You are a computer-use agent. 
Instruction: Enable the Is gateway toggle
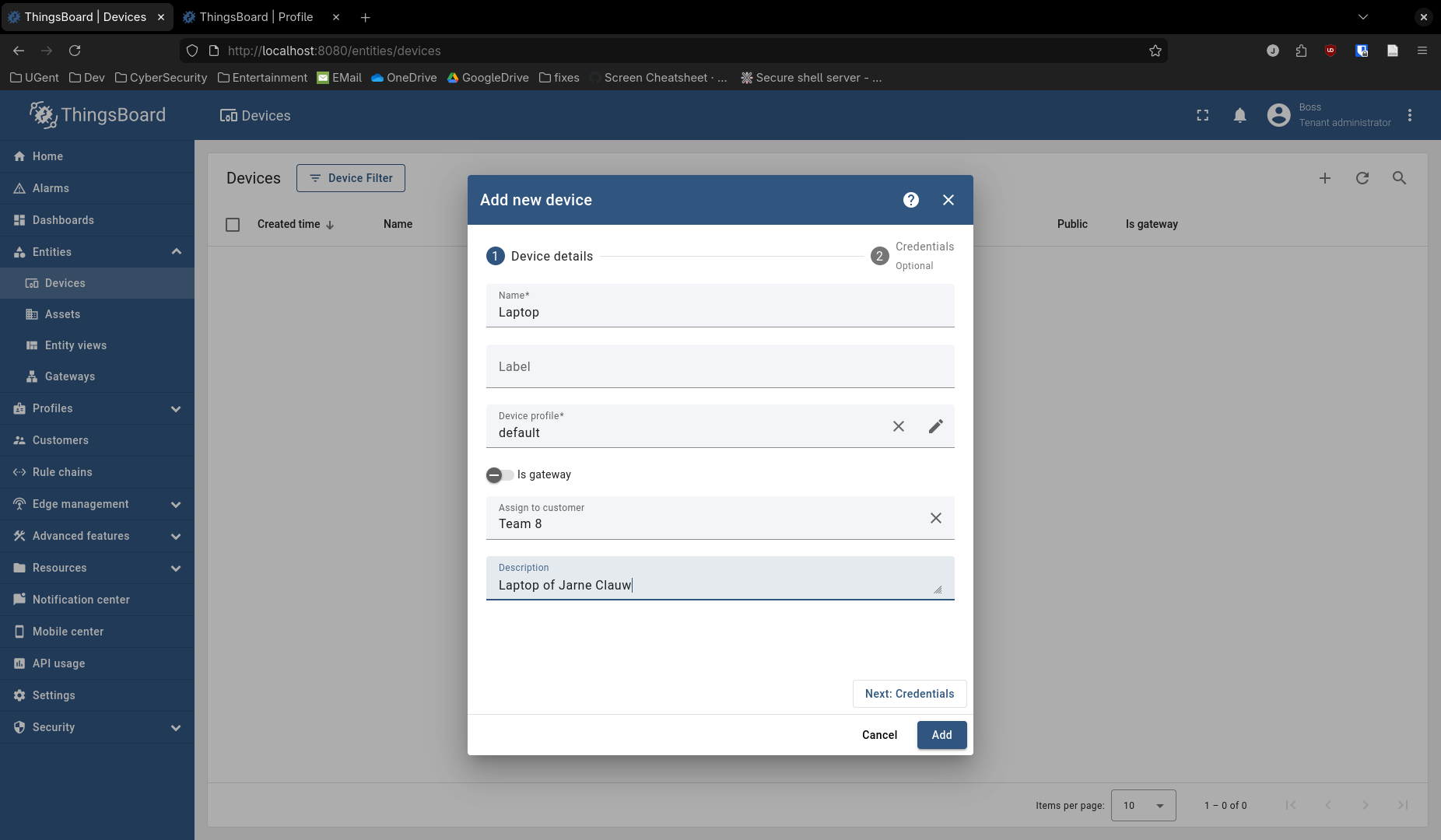500,475
